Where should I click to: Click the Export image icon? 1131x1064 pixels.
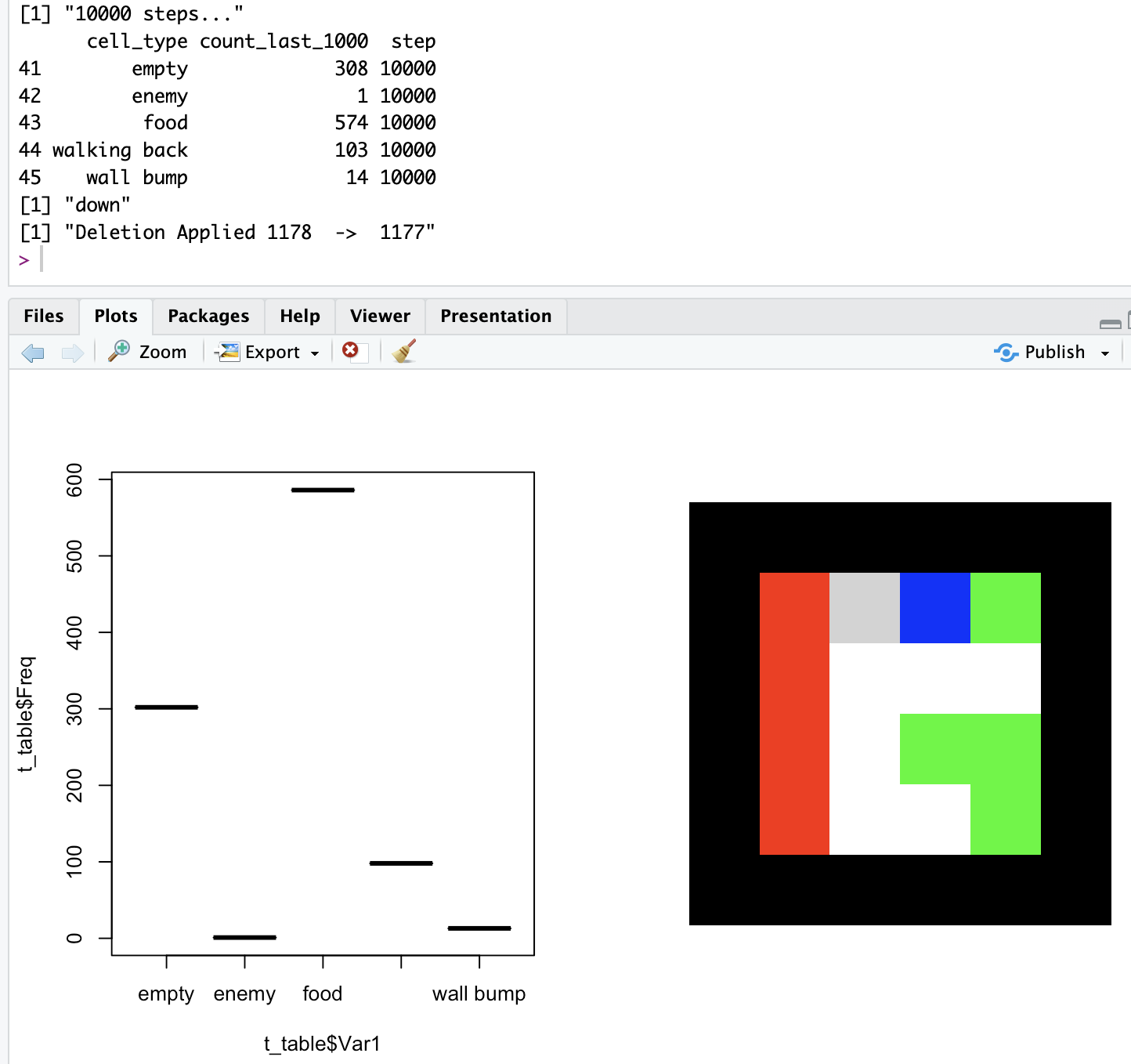point(228,352)
